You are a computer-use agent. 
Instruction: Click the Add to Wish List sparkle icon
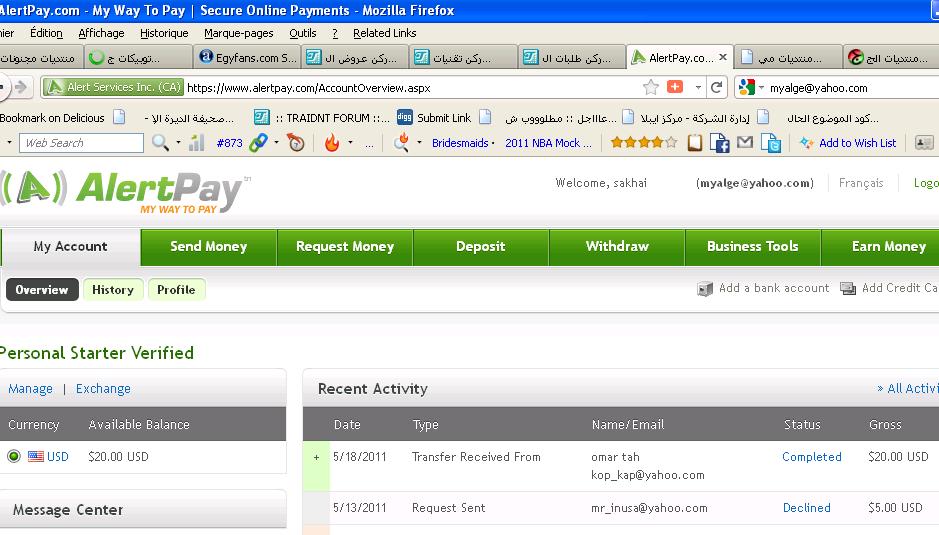pos(806,143)
